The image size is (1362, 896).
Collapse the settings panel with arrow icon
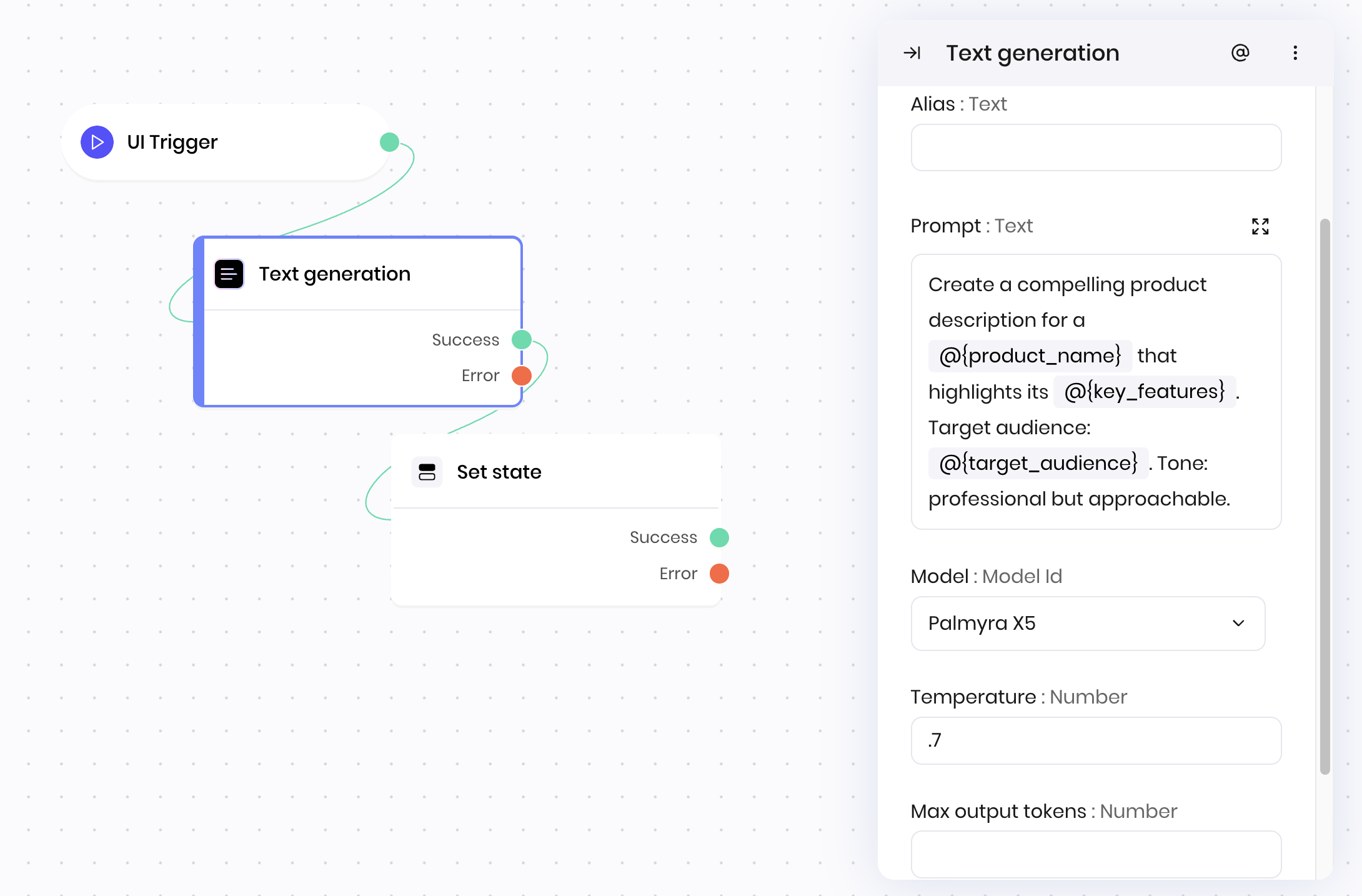coord(912,53)
